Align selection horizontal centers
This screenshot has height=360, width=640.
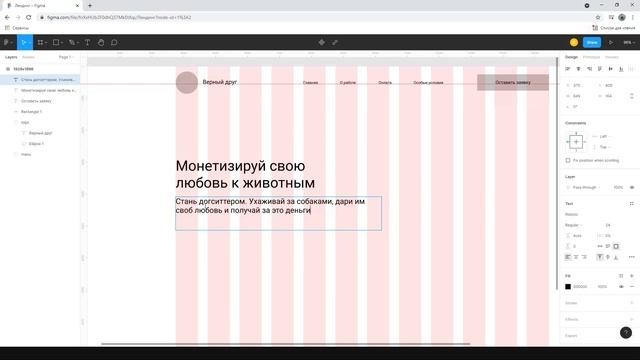(x=578, y=69)
